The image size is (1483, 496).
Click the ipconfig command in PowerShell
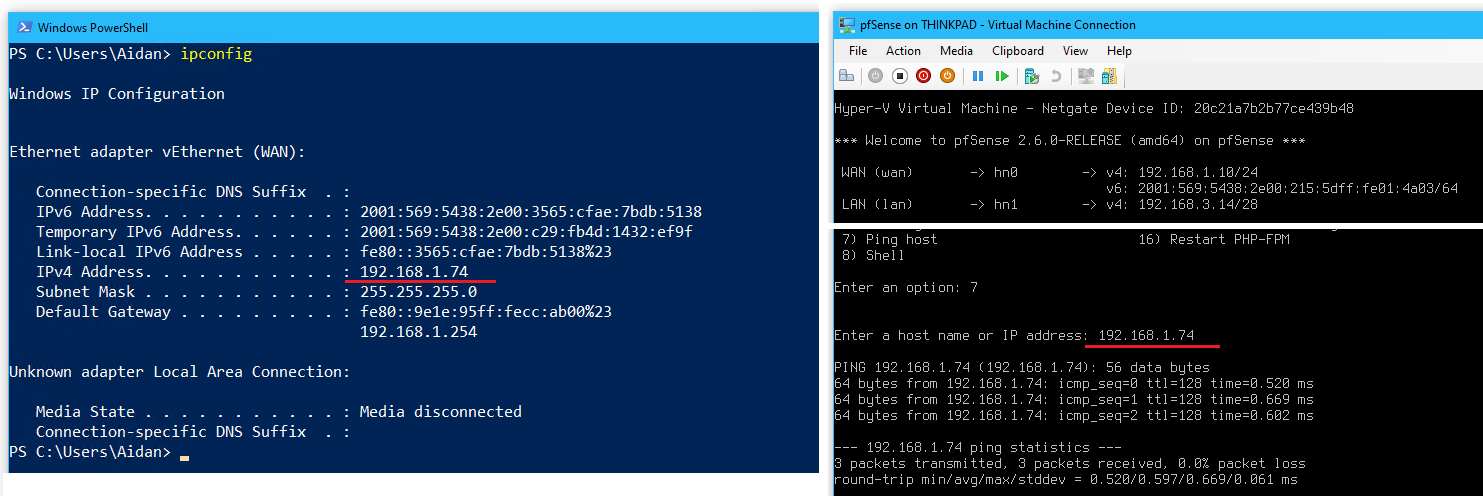[216, 54]
